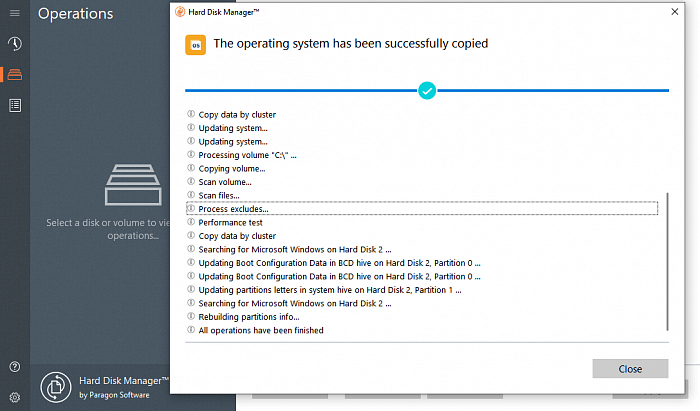
Task: Click the Hard Disk Manager logo at bottom
Action: tap(57, 388)
